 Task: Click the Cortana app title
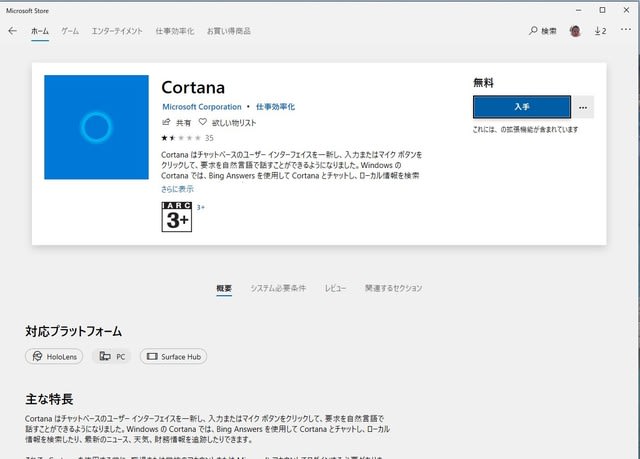(193, 87)
